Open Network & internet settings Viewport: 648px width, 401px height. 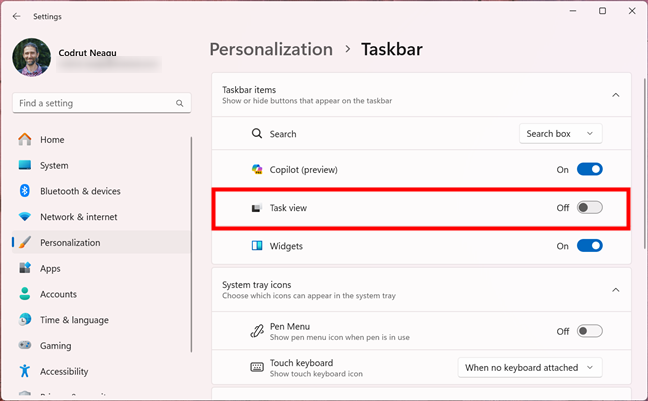pyautogui.click(x=101, y=217)
